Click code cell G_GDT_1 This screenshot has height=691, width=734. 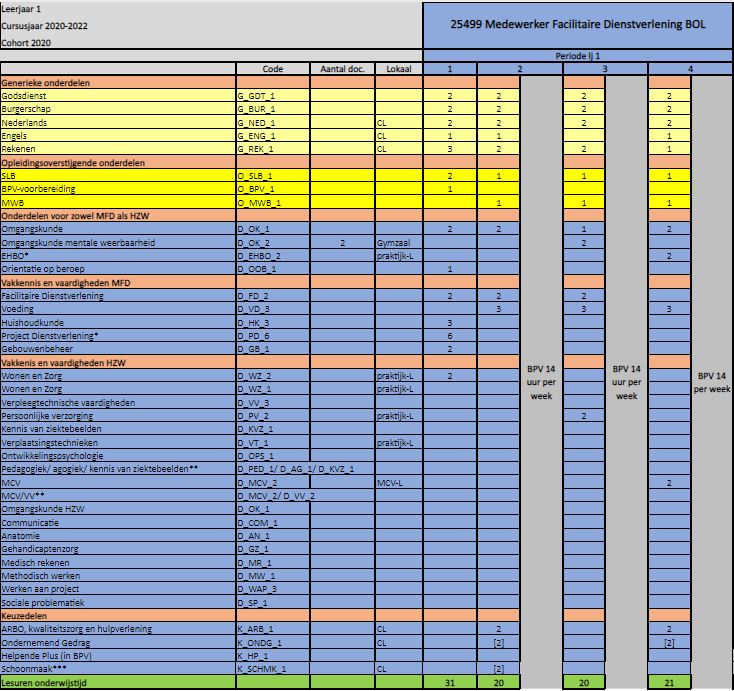273,96
